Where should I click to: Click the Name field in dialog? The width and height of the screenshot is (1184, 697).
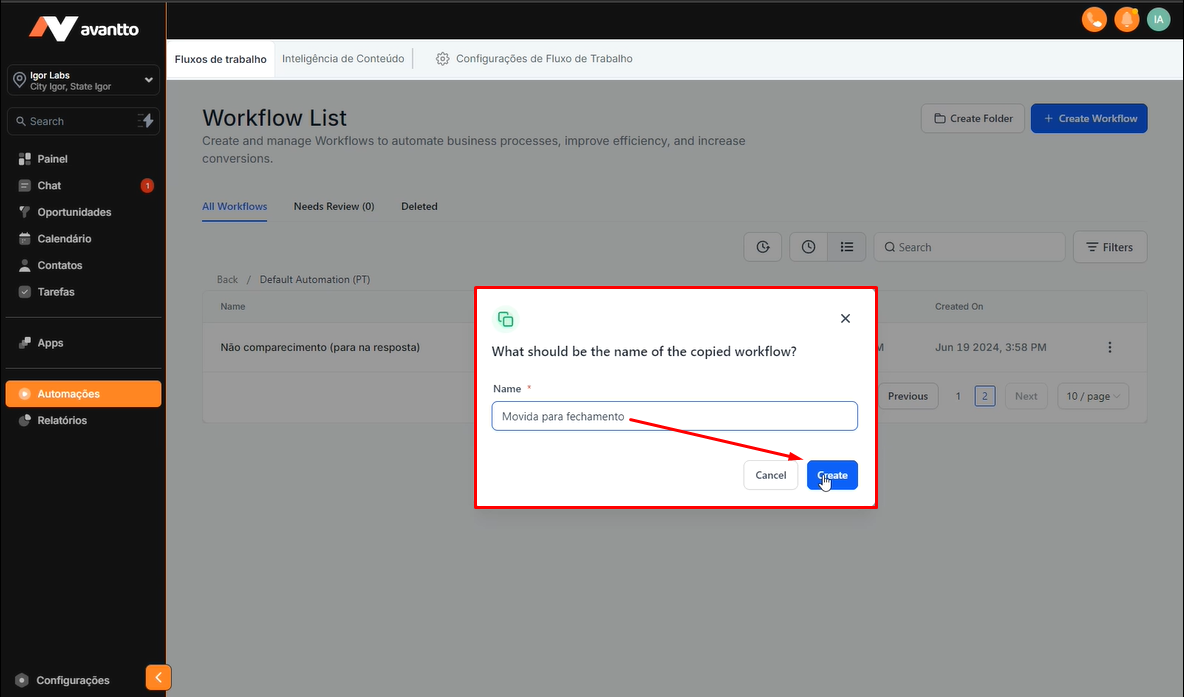tap(674, 416)
